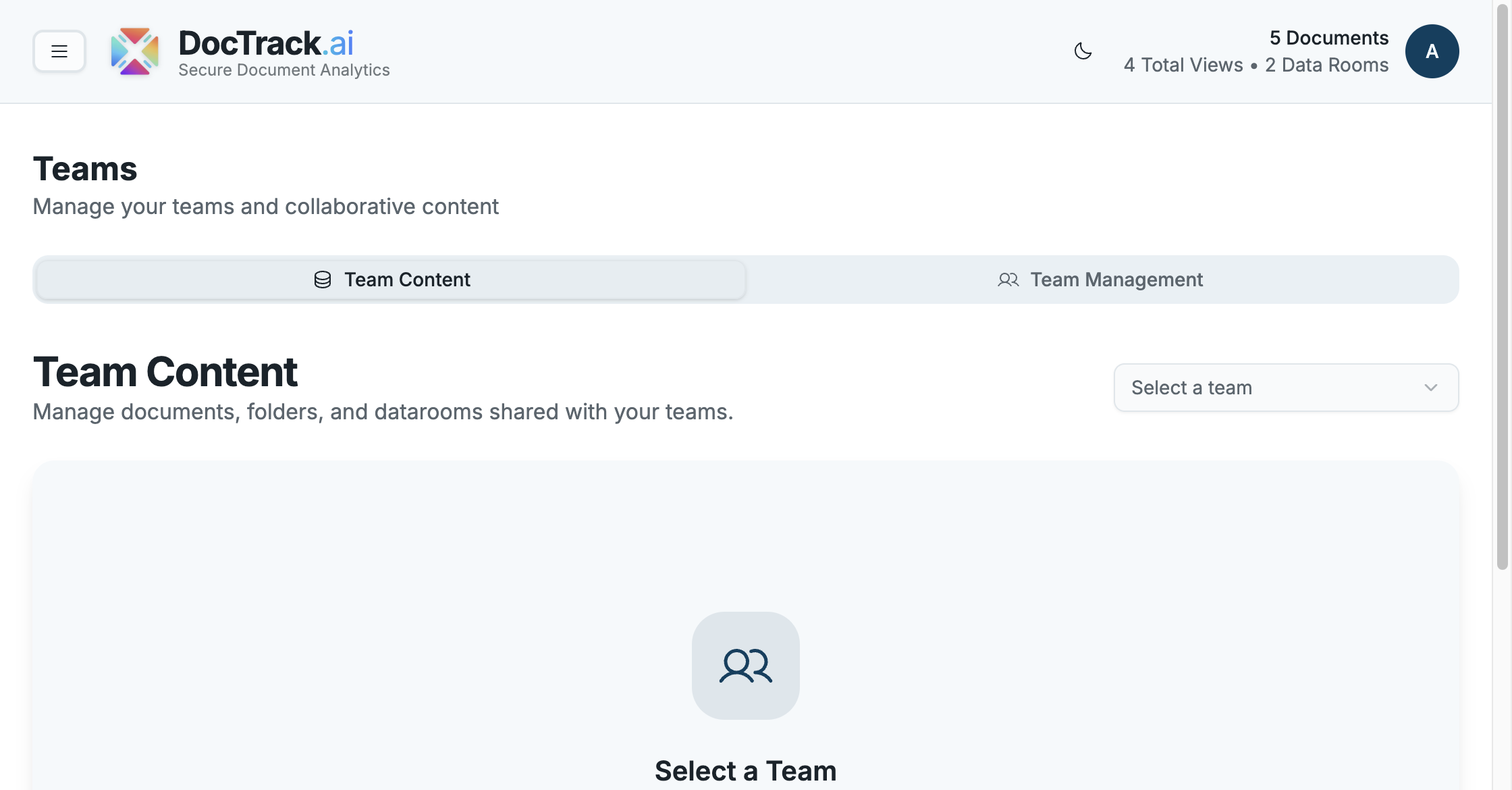The width and height of the screenshot is (1512, 790).
Task: Click 'Manage documents, folders, and datarooms' description
Action: (x=383, y=412)
